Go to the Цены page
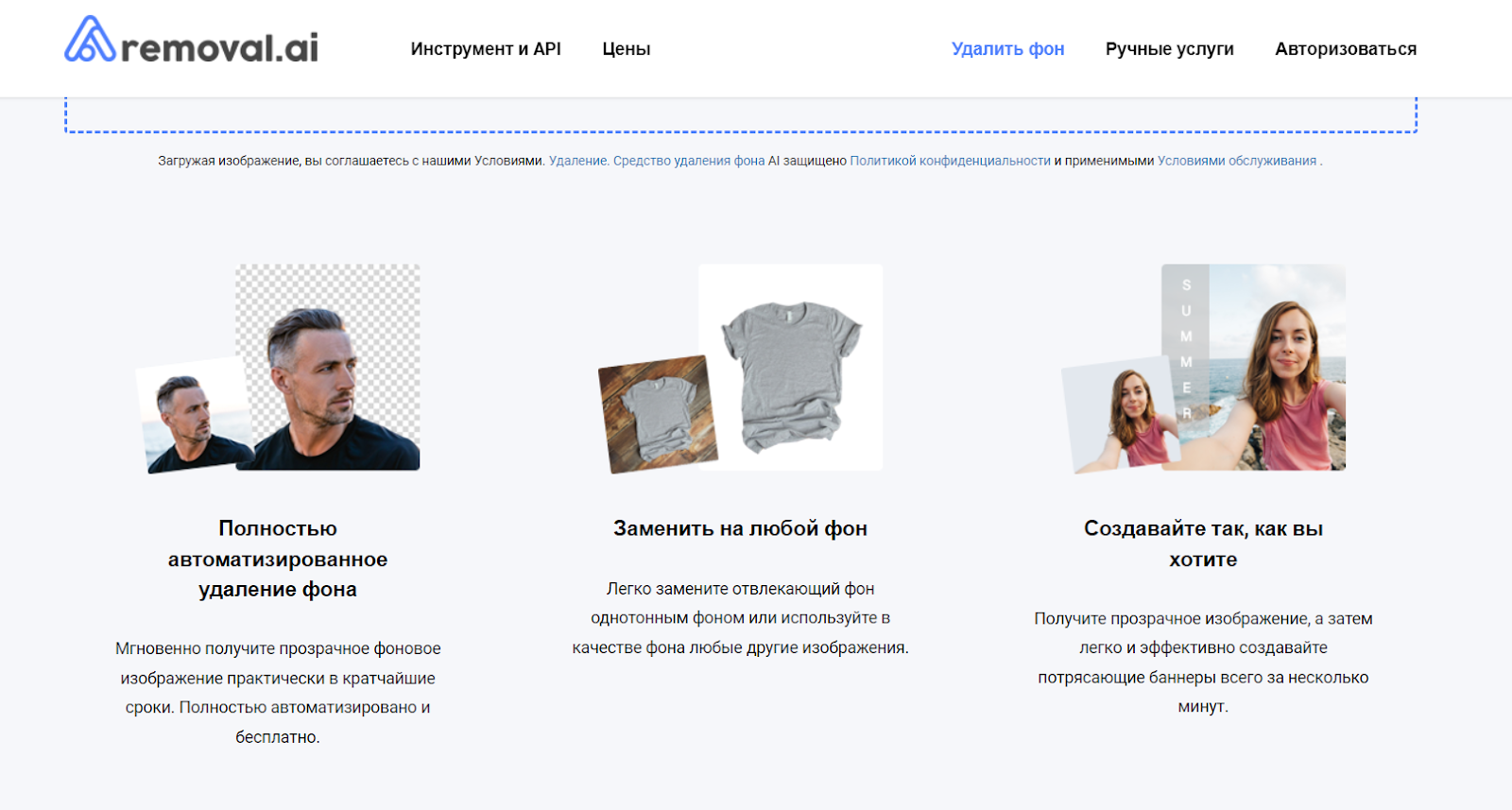Viewport: 1512px width, 810px height. click(x=626, y=49)
